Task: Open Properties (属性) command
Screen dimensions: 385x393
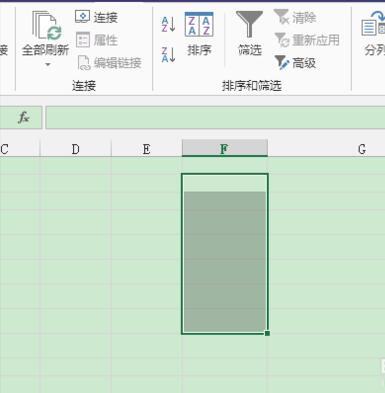Action: 97,40
